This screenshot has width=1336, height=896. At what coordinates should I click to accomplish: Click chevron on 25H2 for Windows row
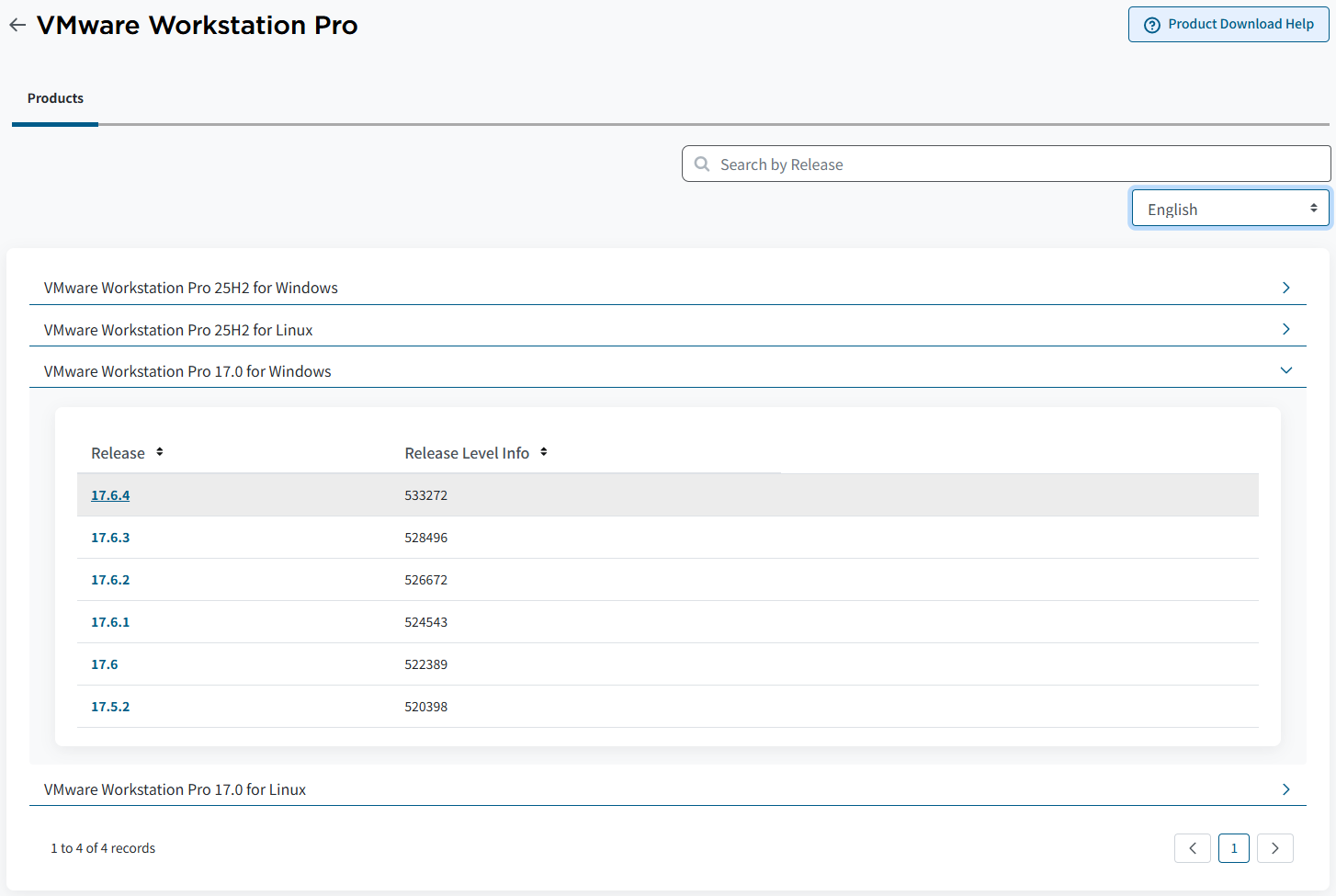pos(1286,288)
